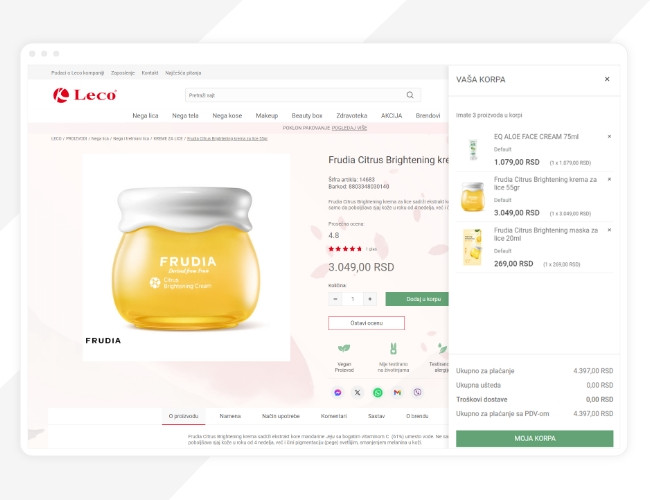Screen dimensions: 650x500
Task: Increase quantity with plus button
Action: (x=370, y=299)
